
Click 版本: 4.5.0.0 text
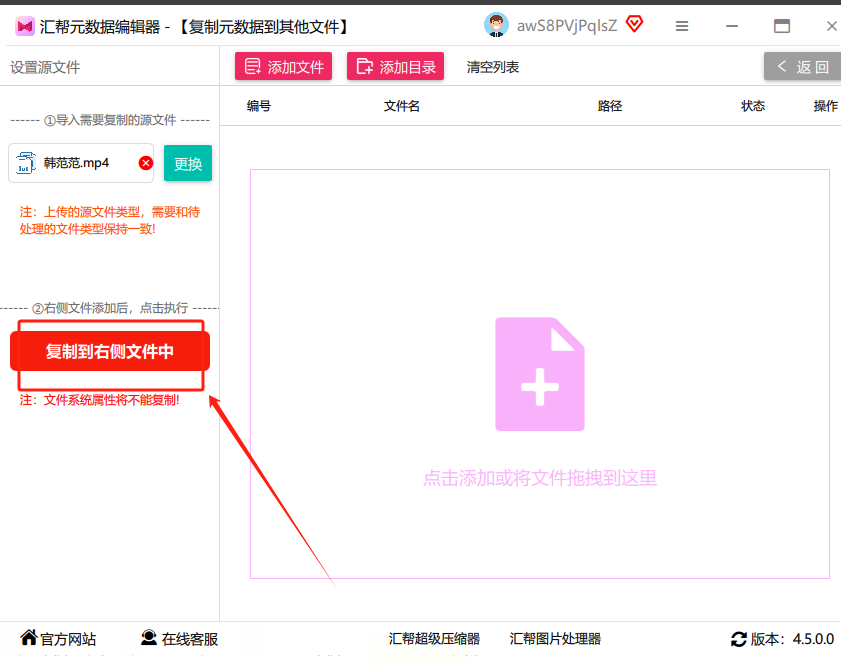(x=792, y=639)
